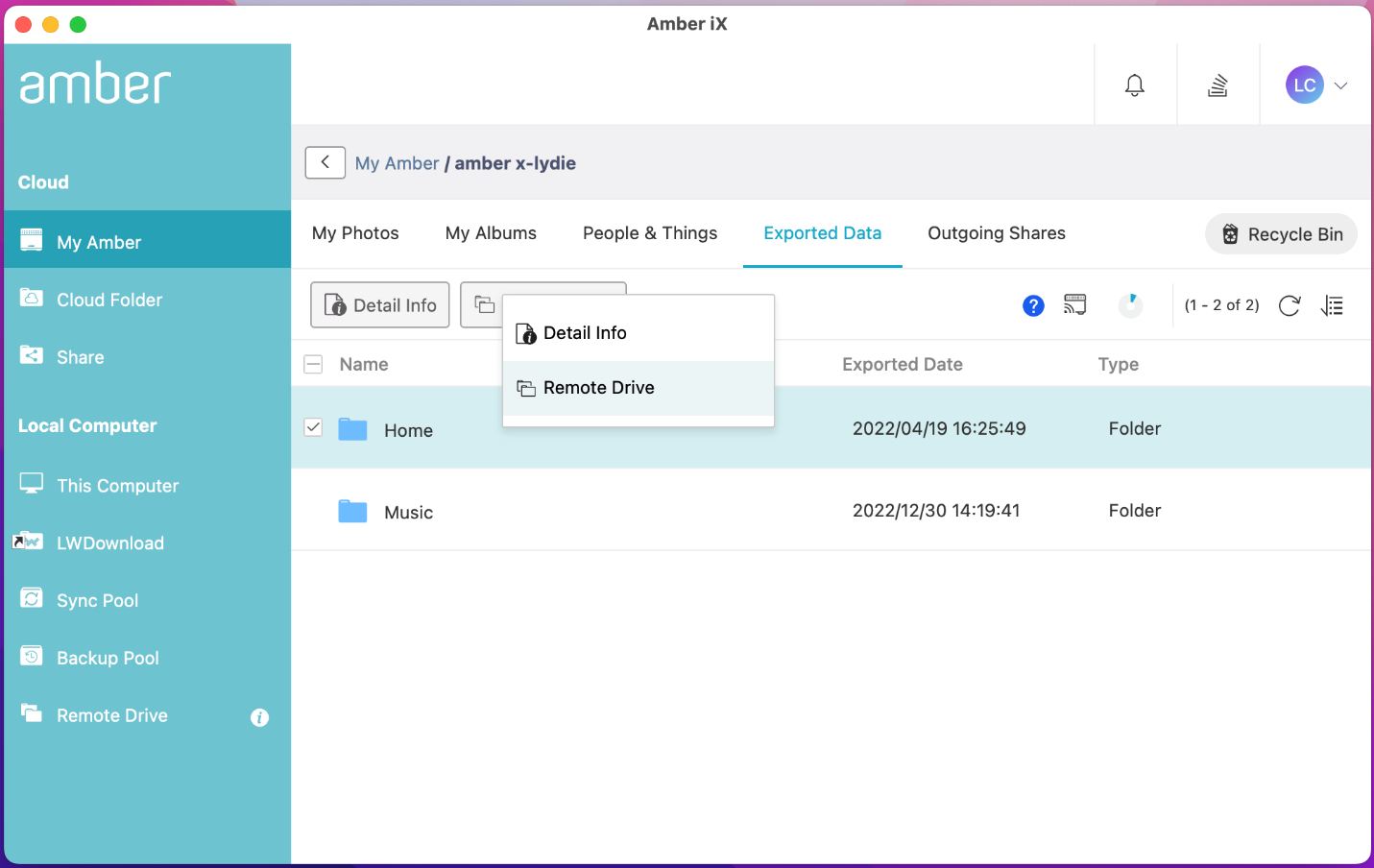Select the Home folder name
1374x868 pixels.
(408, 431)
